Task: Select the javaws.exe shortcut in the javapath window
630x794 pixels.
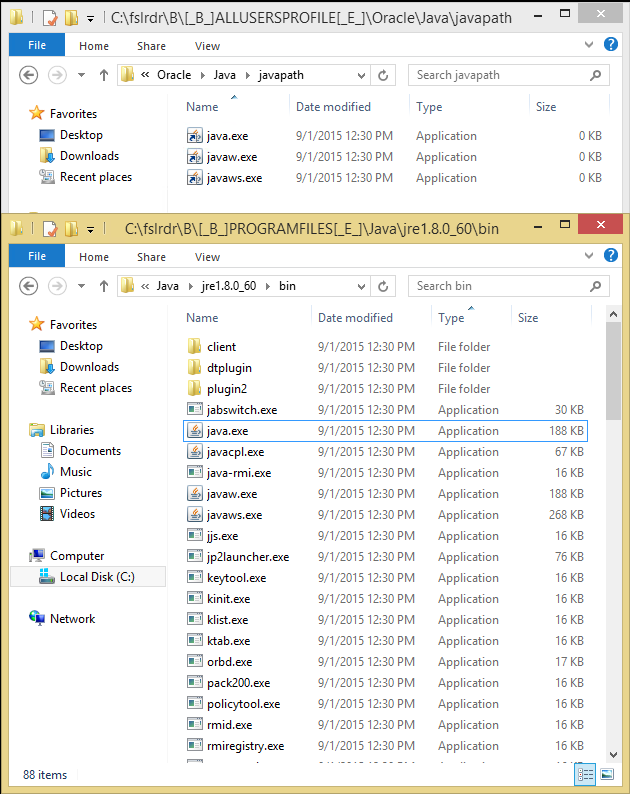Action: pyautogui.click(x=234, y=178)
